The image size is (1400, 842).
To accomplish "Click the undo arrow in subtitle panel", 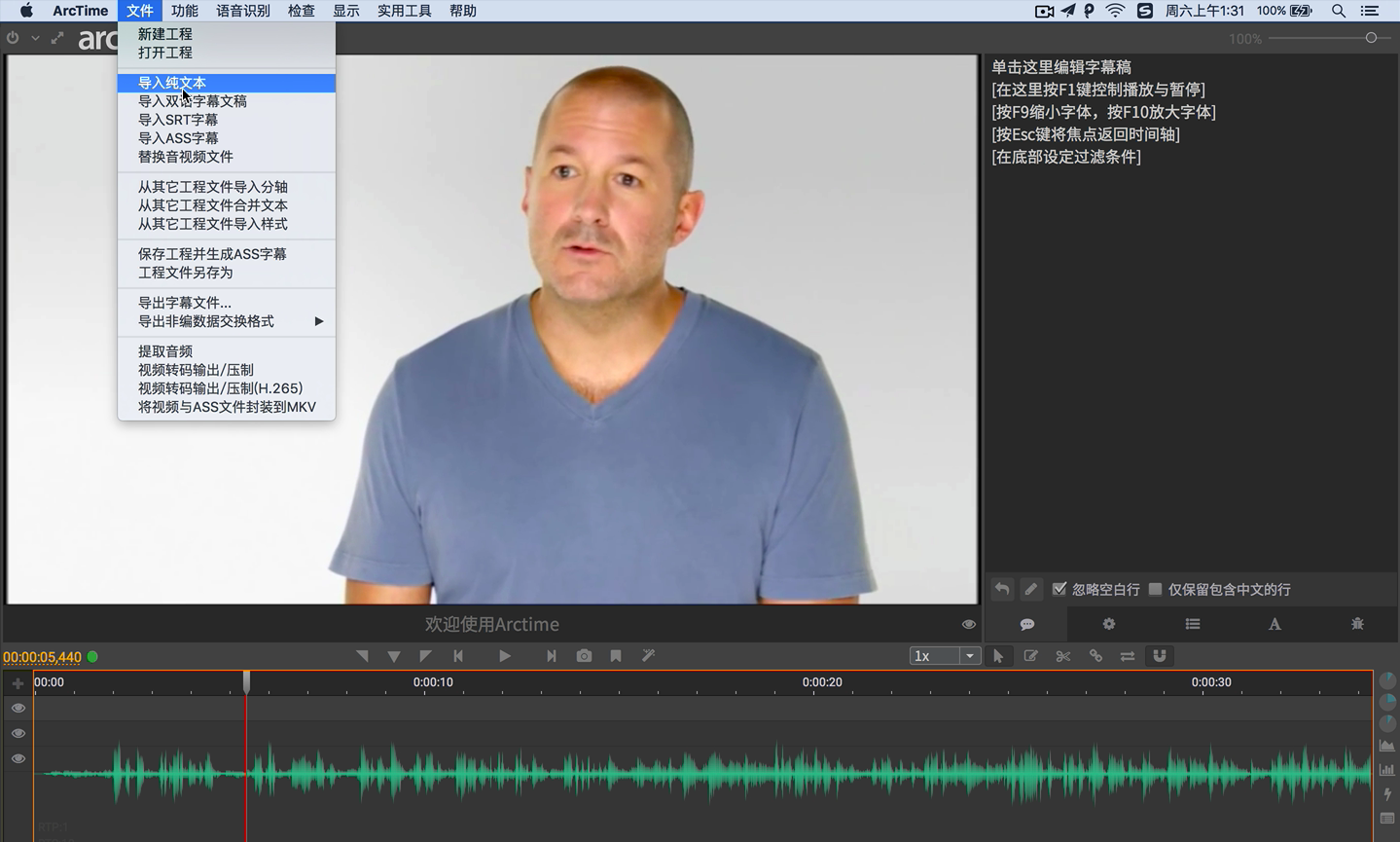I will 1002,589.
